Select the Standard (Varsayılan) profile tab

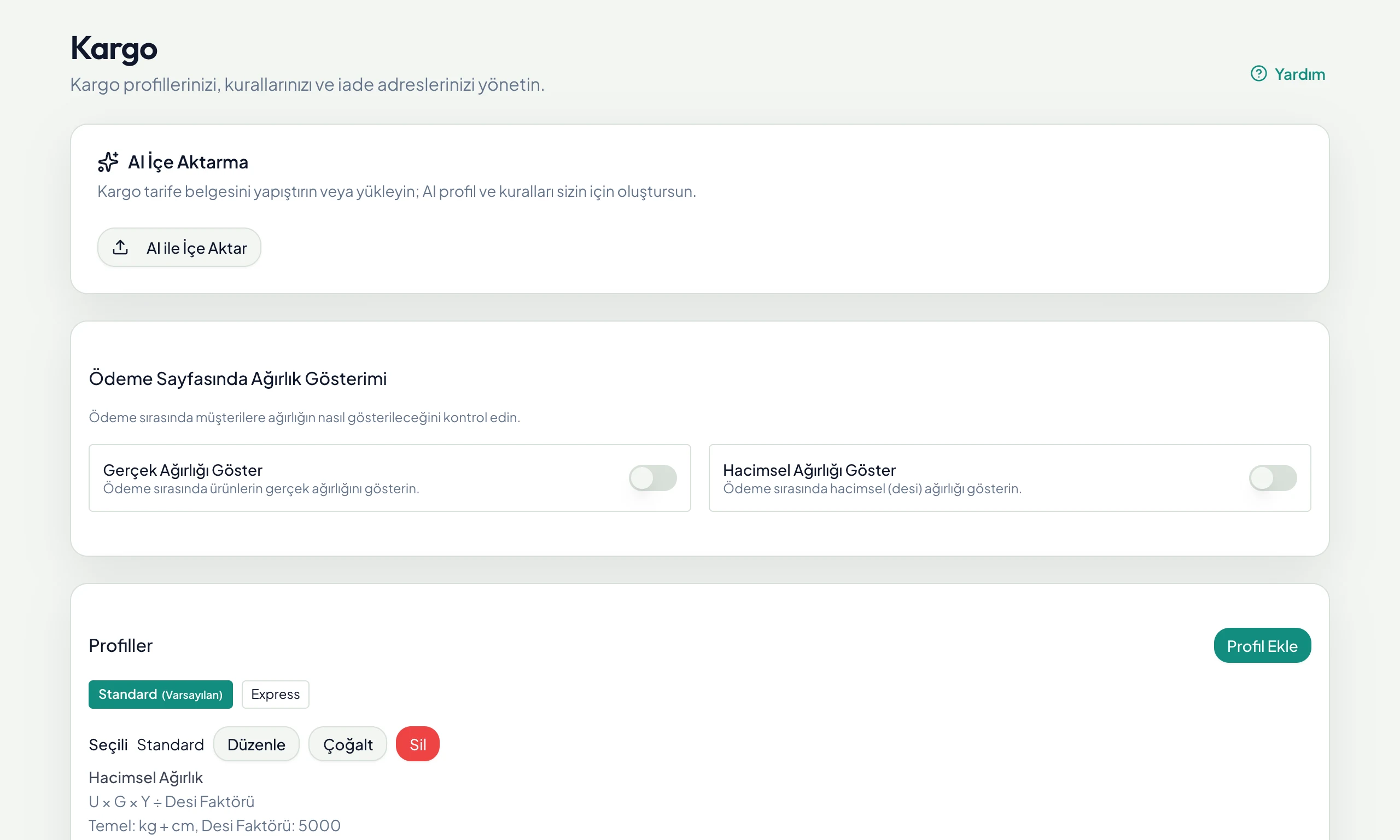click(x=161, y=694)
